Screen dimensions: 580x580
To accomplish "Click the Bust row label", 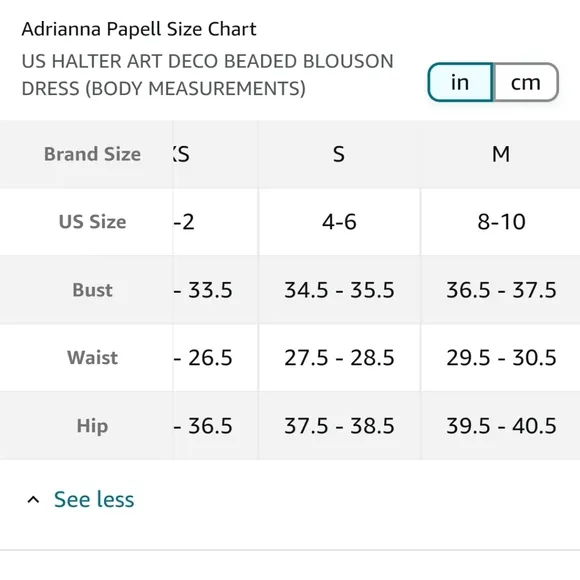I will point(92,290).
